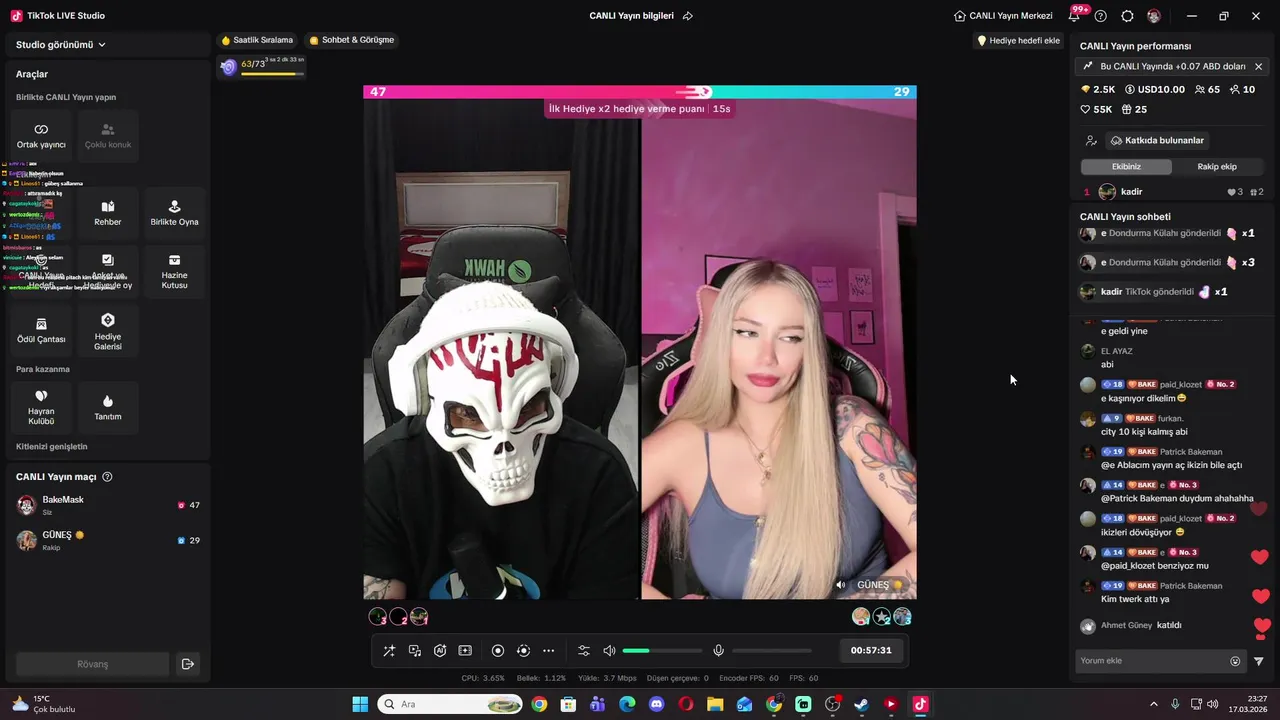
Task: Click the replay capture icon
Action: click(523, 651)
